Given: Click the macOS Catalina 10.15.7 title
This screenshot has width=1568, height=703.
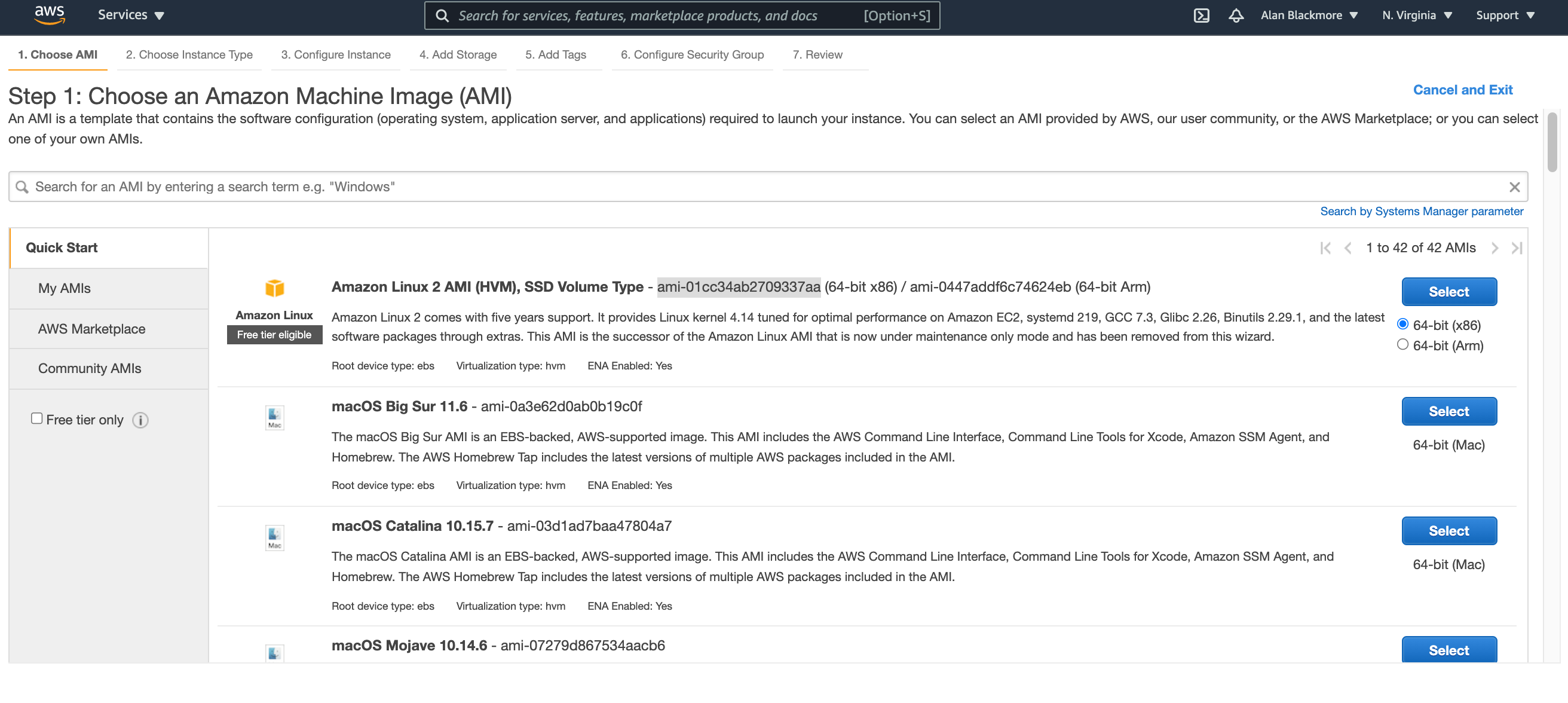Looking at the screenshot, I should pyautogui.click(x=412, y=525).
